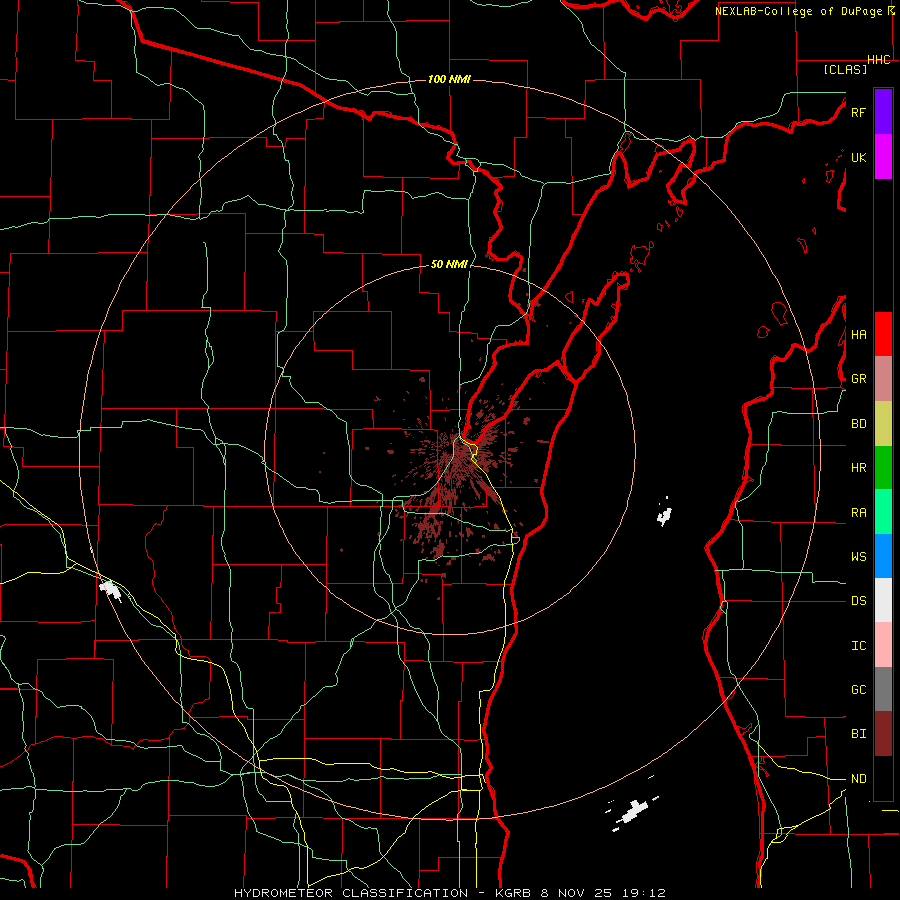The image size is (900, 900).
Task: Click the 100 NMI range ring label
Action: 449,79
